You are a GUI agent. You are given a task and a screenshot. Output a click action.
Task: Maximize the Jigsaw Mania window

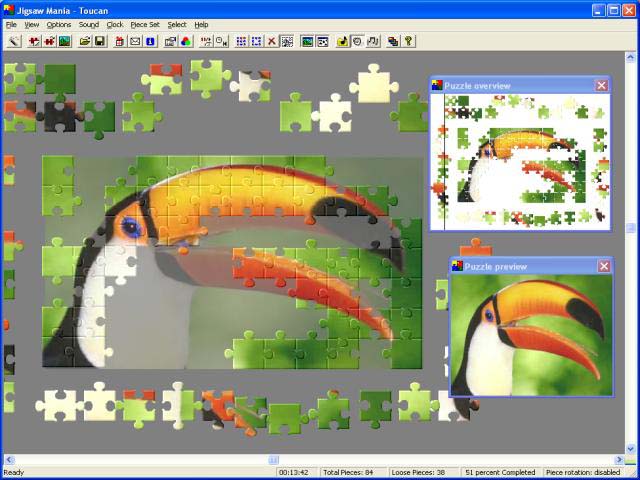[614, 10]
